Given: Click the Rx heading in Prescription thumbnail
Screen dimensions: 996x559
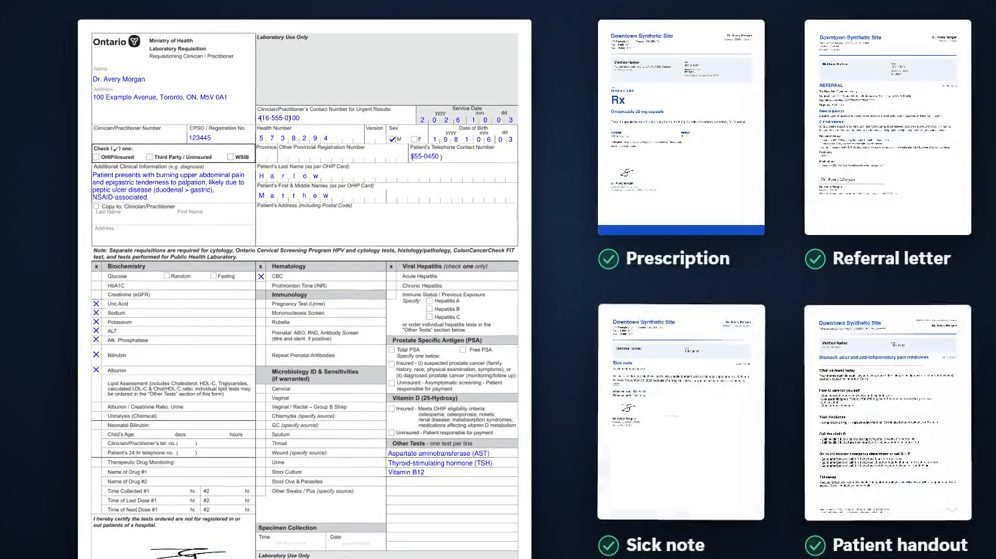Looking at the screenshot, I should (x=618, y=100).
